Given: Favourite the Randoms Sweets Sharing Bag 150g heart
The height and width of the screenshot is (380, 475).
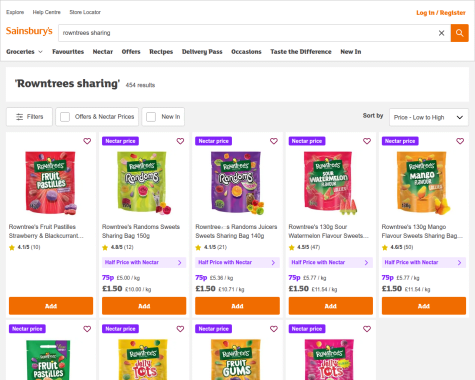Looking at the screenshot, I should (180, 141).
